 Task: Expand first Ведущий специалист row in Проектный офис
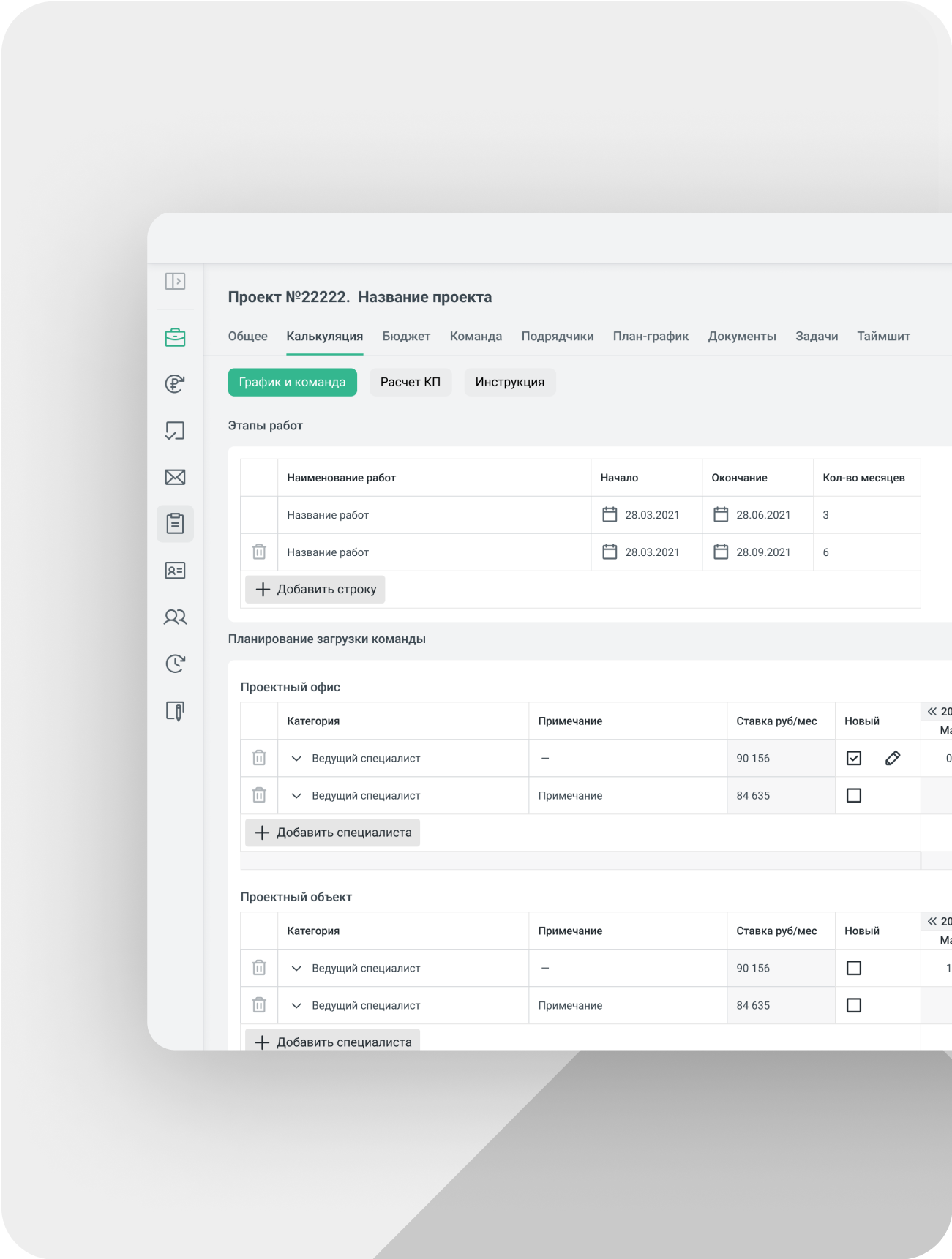tap(296, 759)
